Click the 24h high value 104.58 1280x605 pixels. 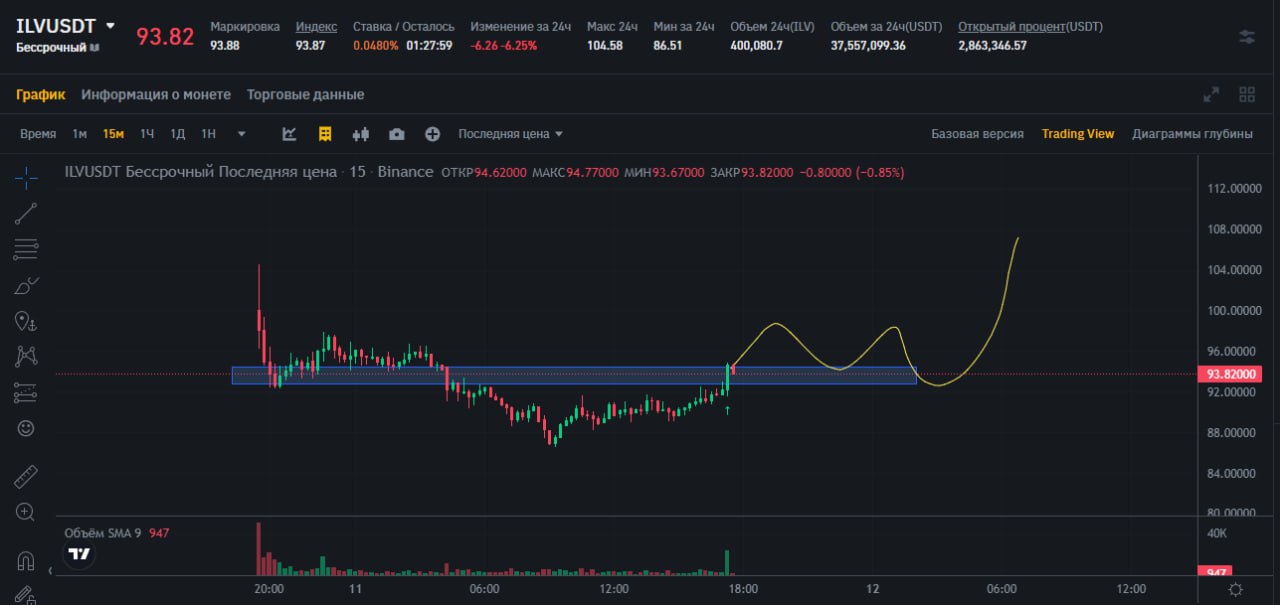605,45
